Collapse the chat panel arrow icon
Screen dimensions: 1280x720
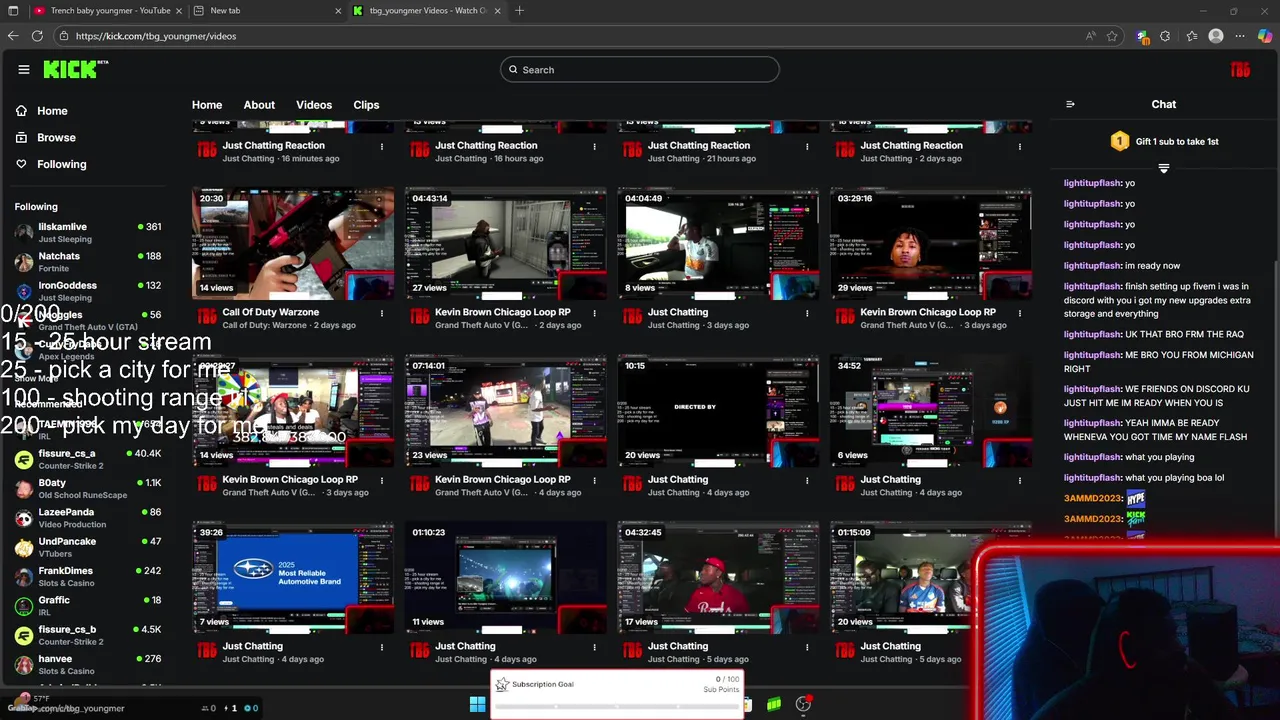[1070, 104]
